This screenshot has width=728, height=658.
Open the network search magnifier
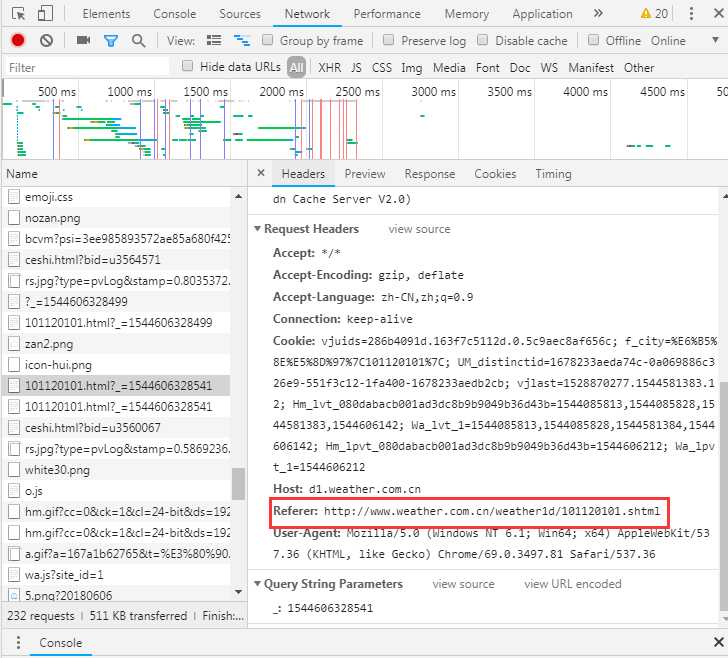point(138,41)
